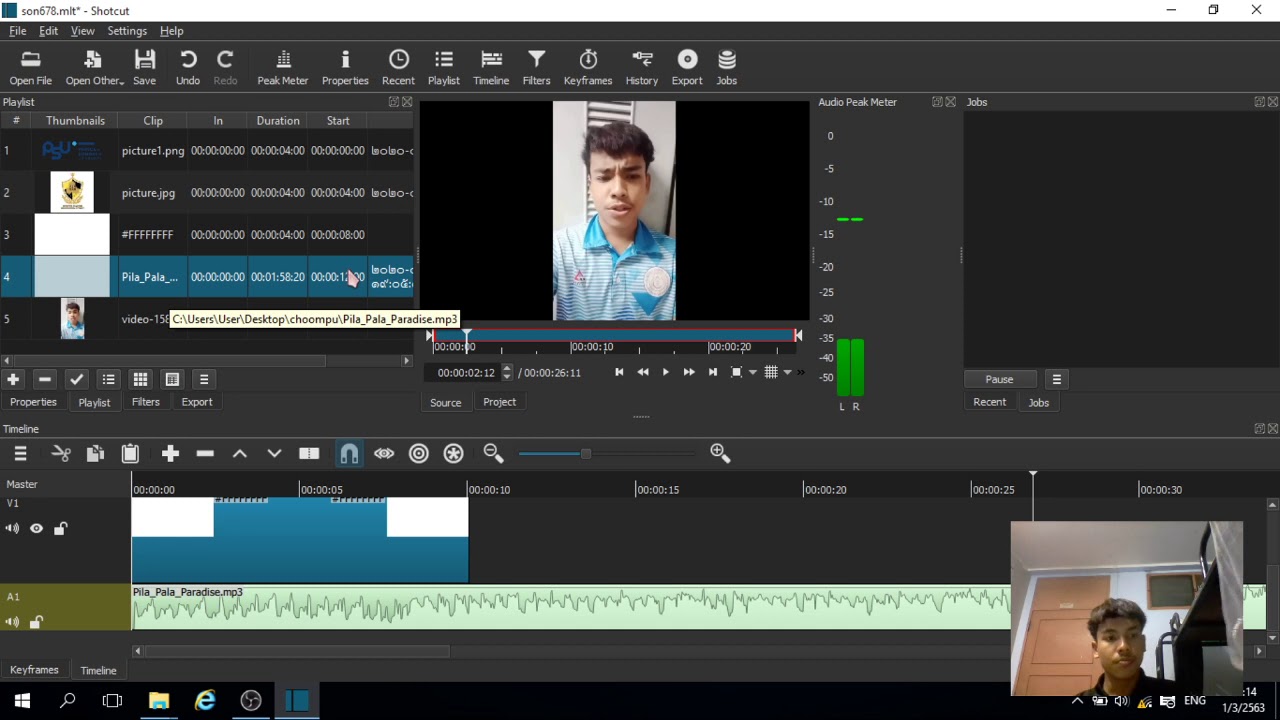The image size is (1280, 720).
Task: Open File from the main toolbar
Action: pyautogui.click(x=30, y=68)
